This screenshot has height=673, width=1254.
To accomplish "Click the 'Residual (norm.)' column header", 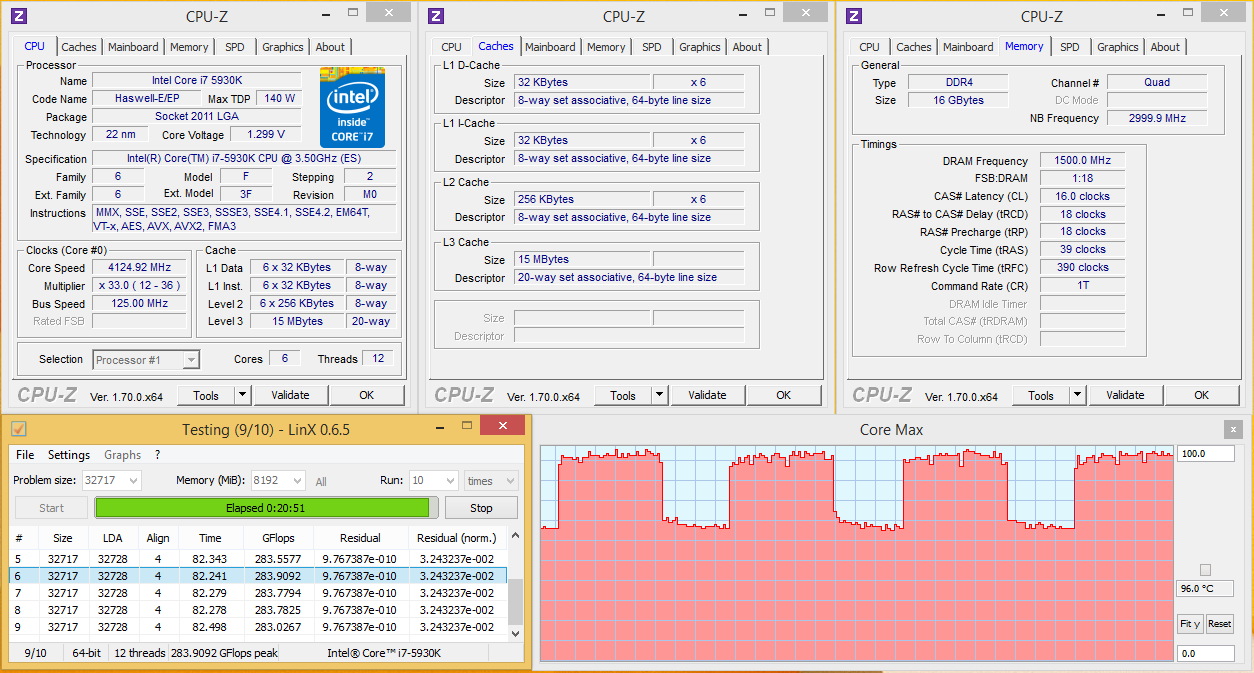I will [458, 538].
